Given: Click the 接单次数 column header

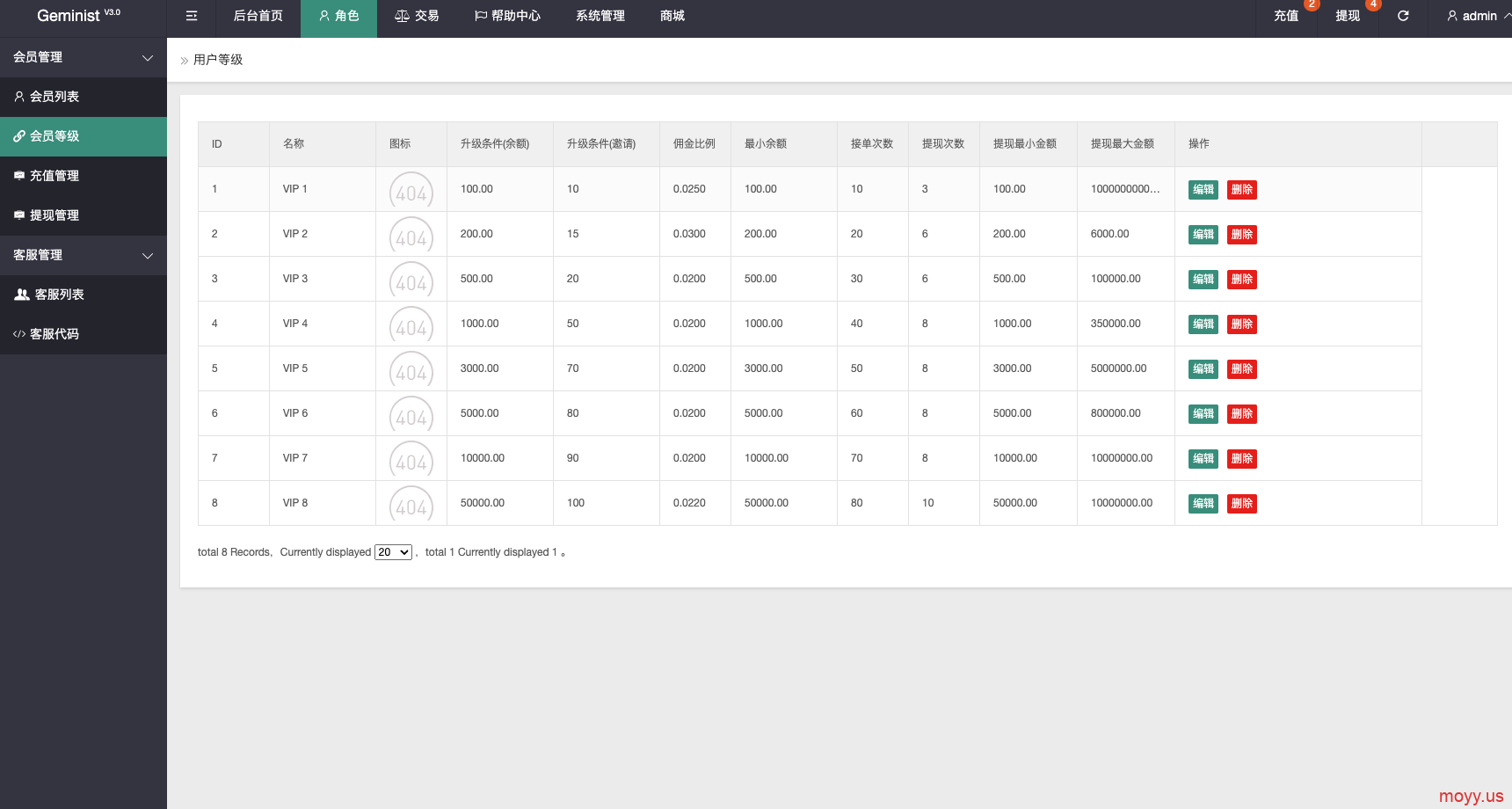Looking at the screenshot, I should pyautogui.click(x=872, y=144).
